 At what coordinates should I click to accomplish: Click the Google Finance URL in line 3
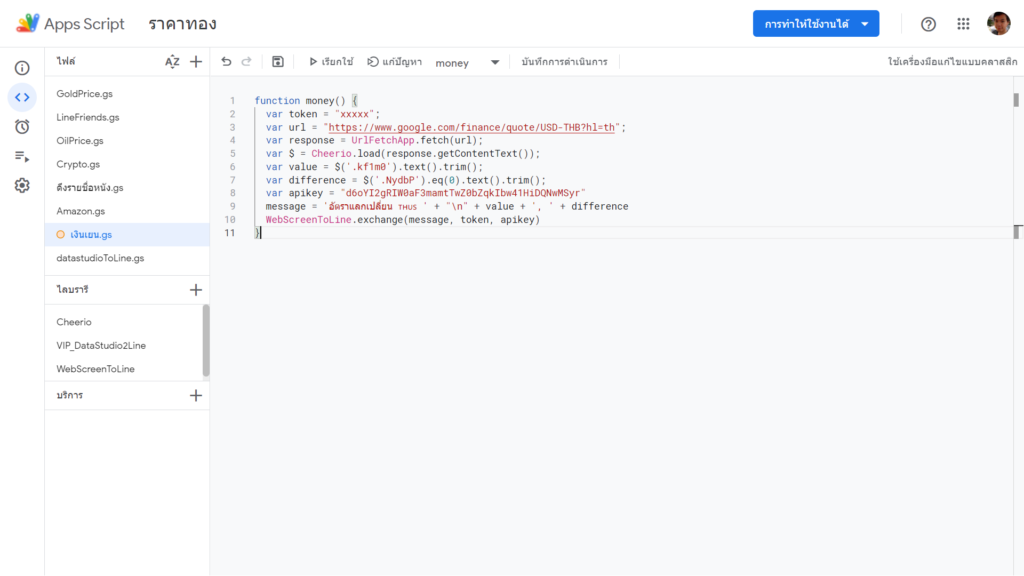point(472,127)
